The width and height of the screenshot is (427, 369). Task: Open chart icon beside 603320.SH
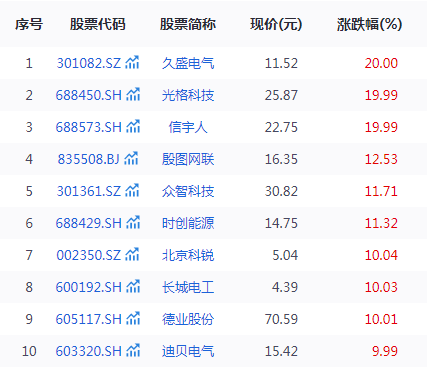133,350
